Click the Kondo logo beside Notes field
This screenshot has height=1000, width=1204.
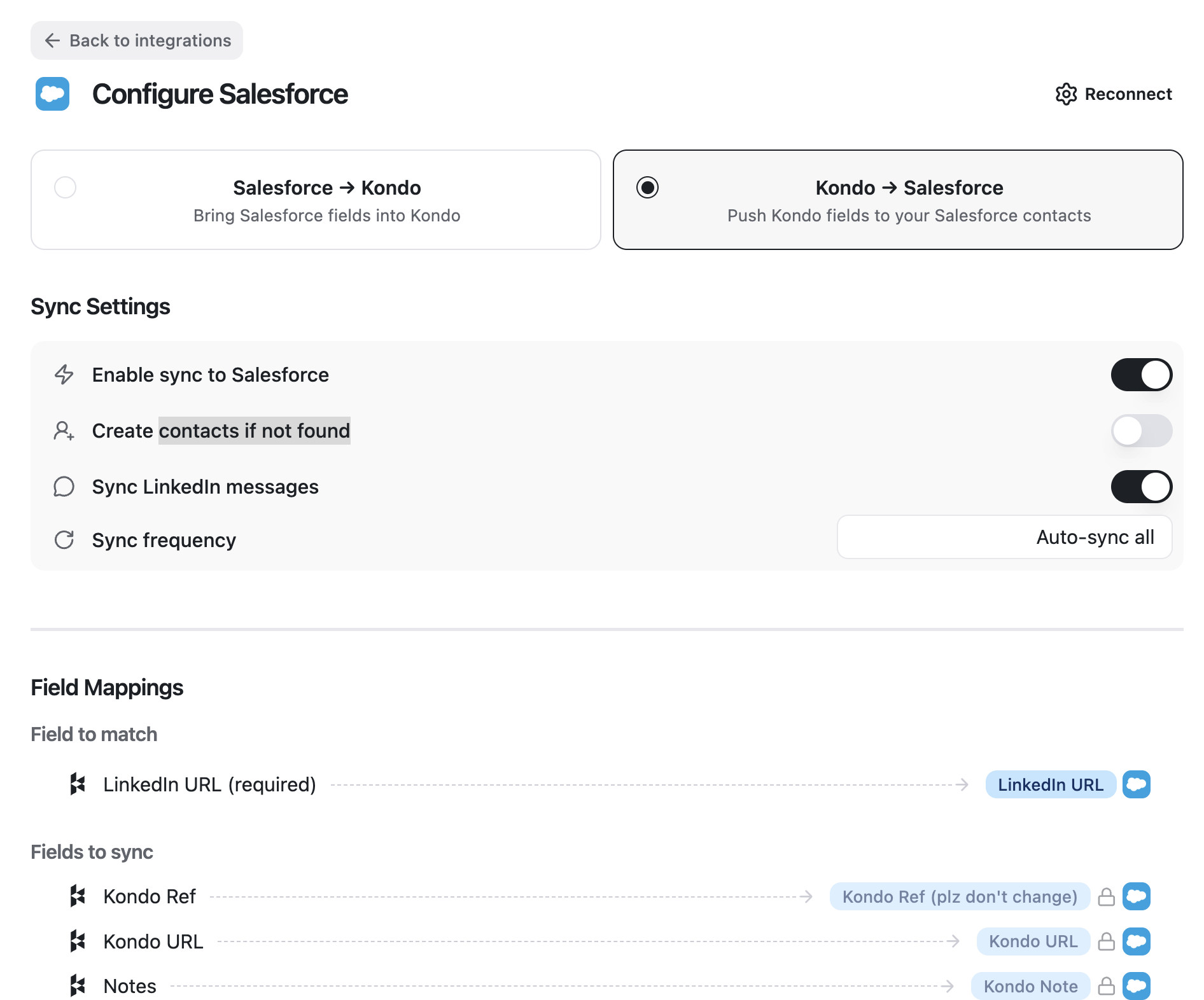point(78,986)
